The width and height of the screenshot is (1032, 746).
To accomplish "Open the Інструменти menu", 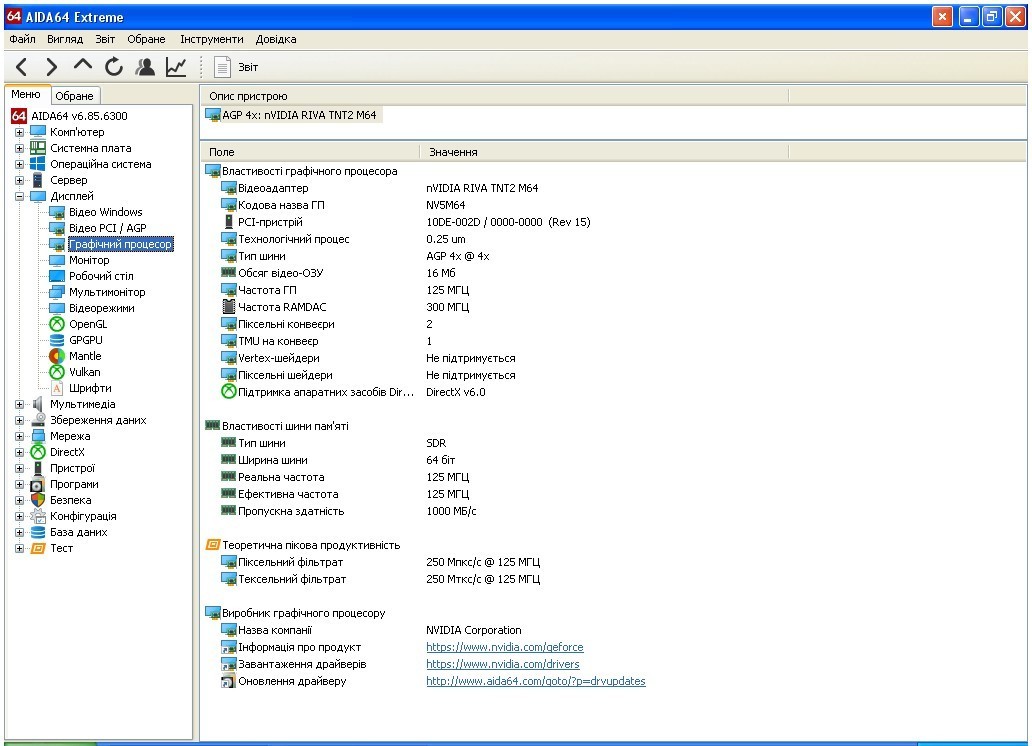I will click(x=211, y=39).
